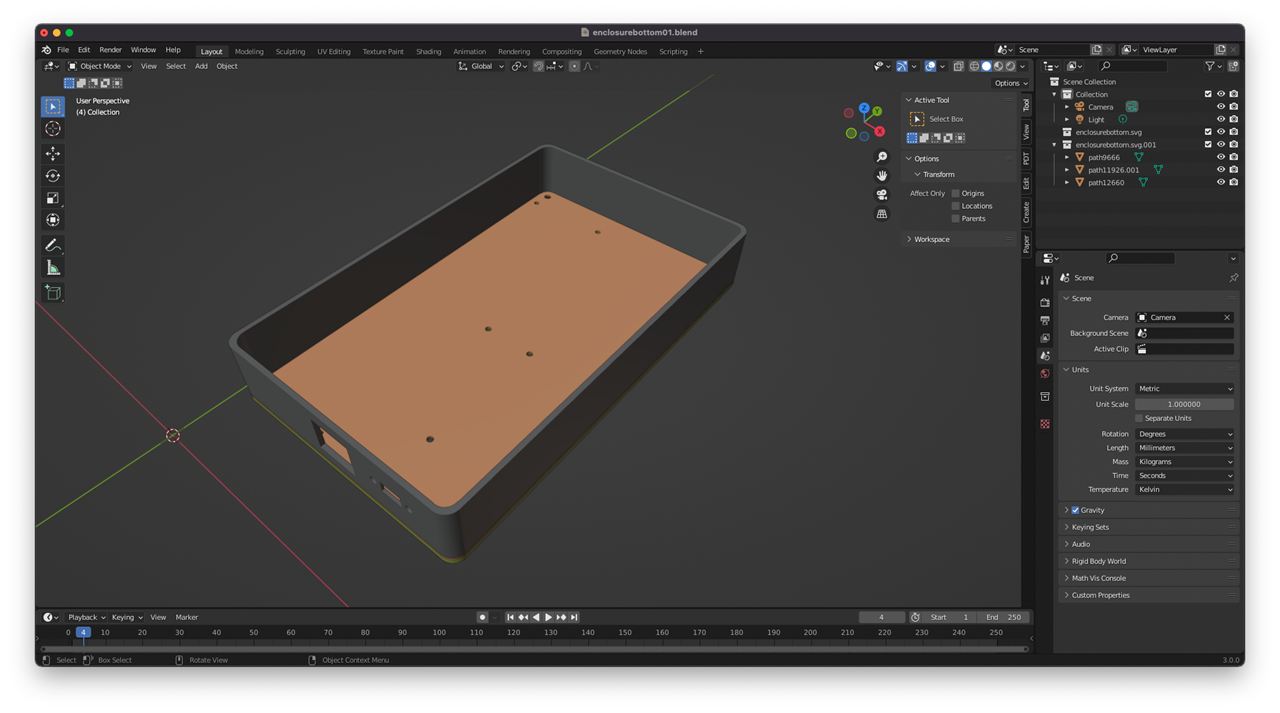Open the Texture properties tab icon
The height and width of the screenshot is (713, 1280).
tap(1045, 424)
